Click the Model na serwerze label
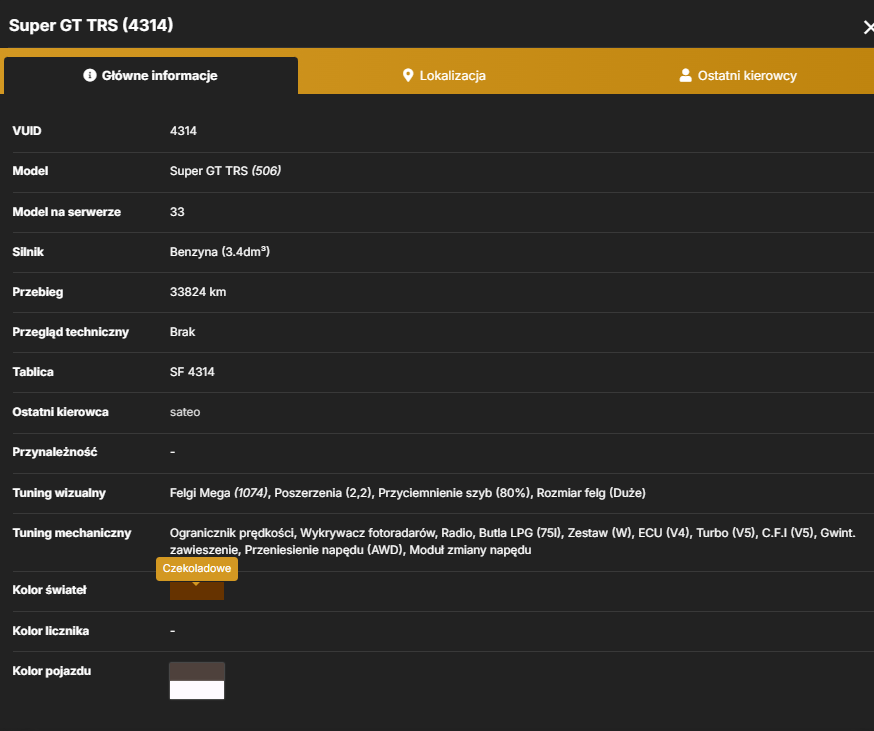Viewport: 874px width, 731px height. [x=66, y=212]
